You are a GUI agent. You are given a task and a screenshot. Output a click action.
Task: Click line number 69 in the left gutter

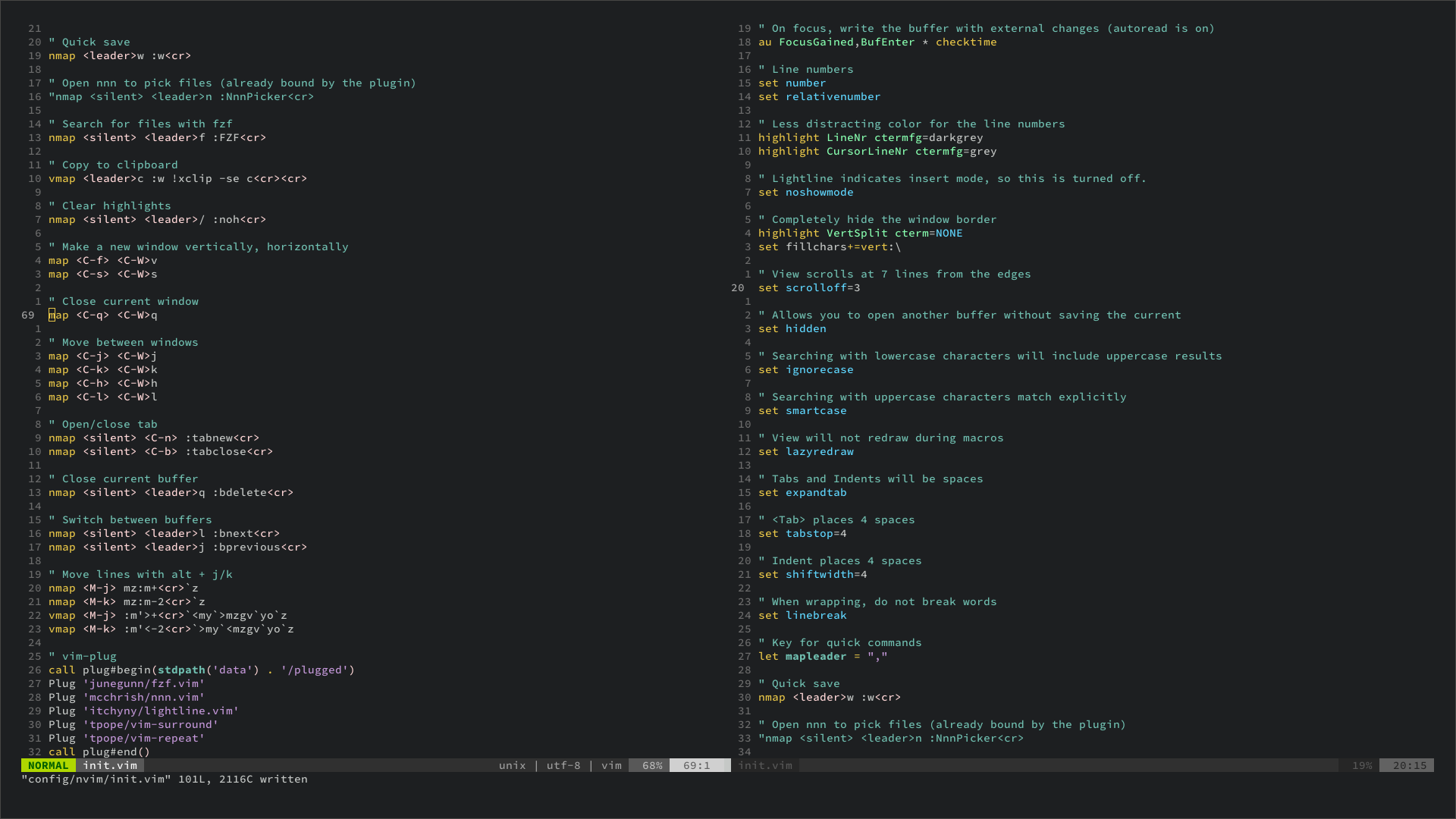[27, 315]
